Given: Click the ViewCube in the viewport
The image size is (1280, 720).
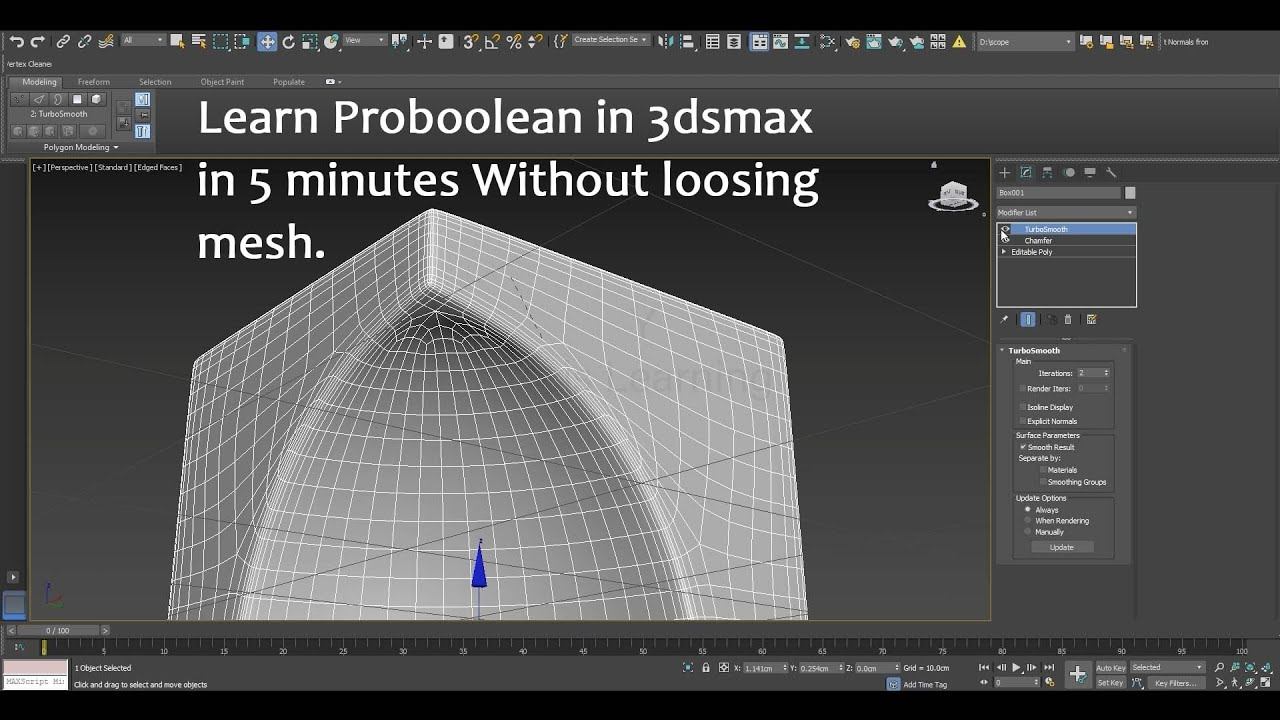Looking at the screenshot, I should tap(954, 195).
